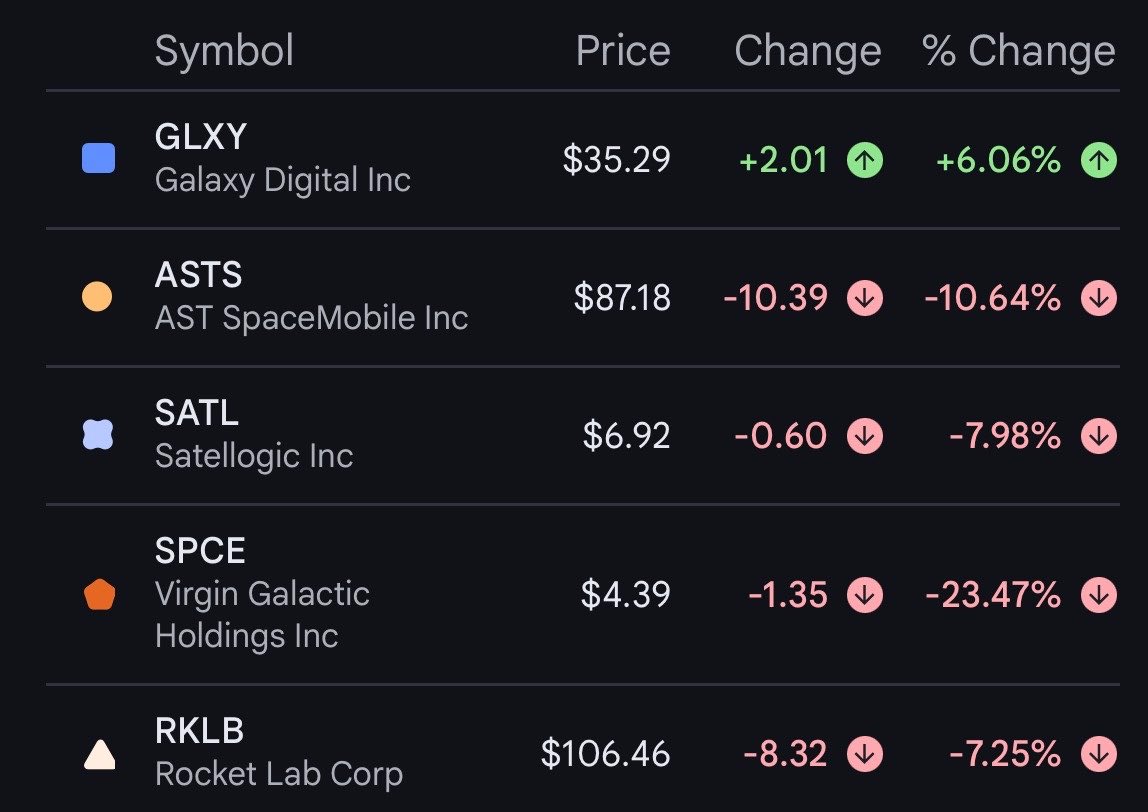
Task: Click green up arrow beside +2.01 change
Action: click(x=865, y=160)
